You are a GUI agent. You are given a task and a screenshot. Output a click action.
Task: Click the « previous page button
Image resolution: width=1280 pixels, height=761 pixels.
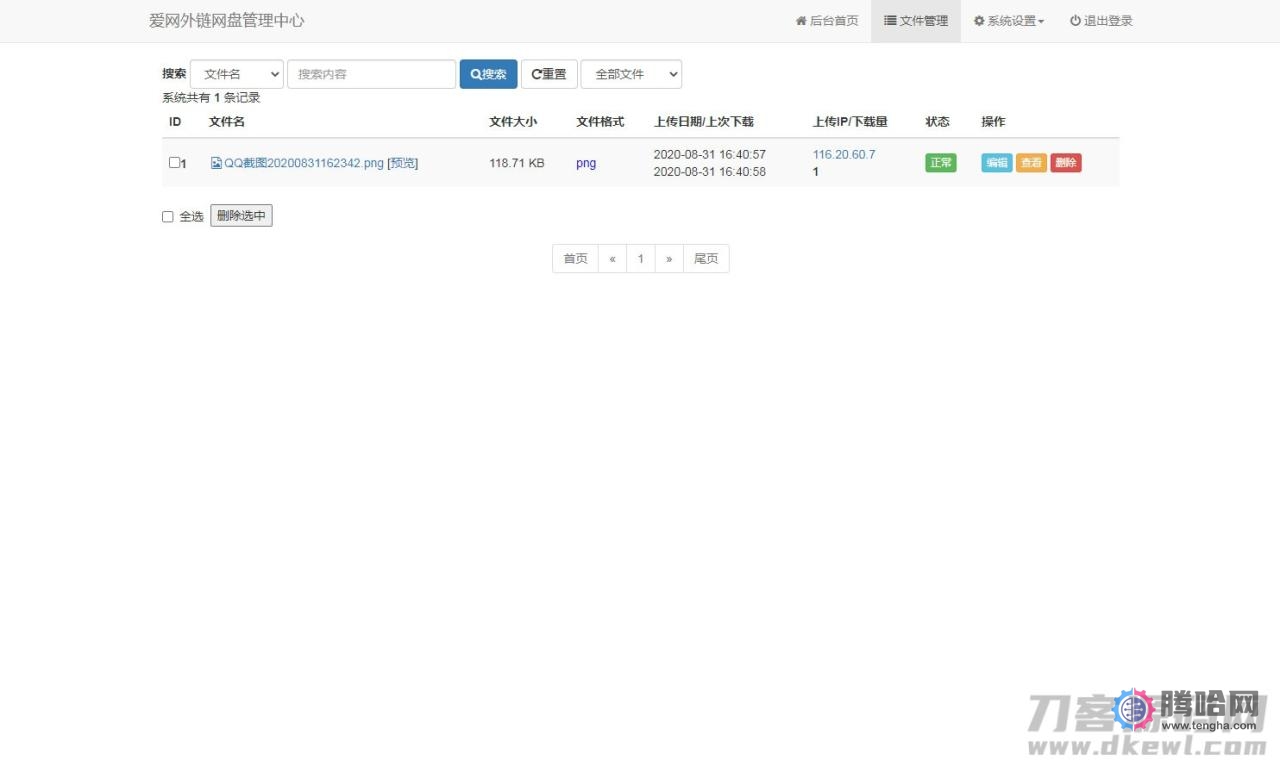tap(612, 259)
